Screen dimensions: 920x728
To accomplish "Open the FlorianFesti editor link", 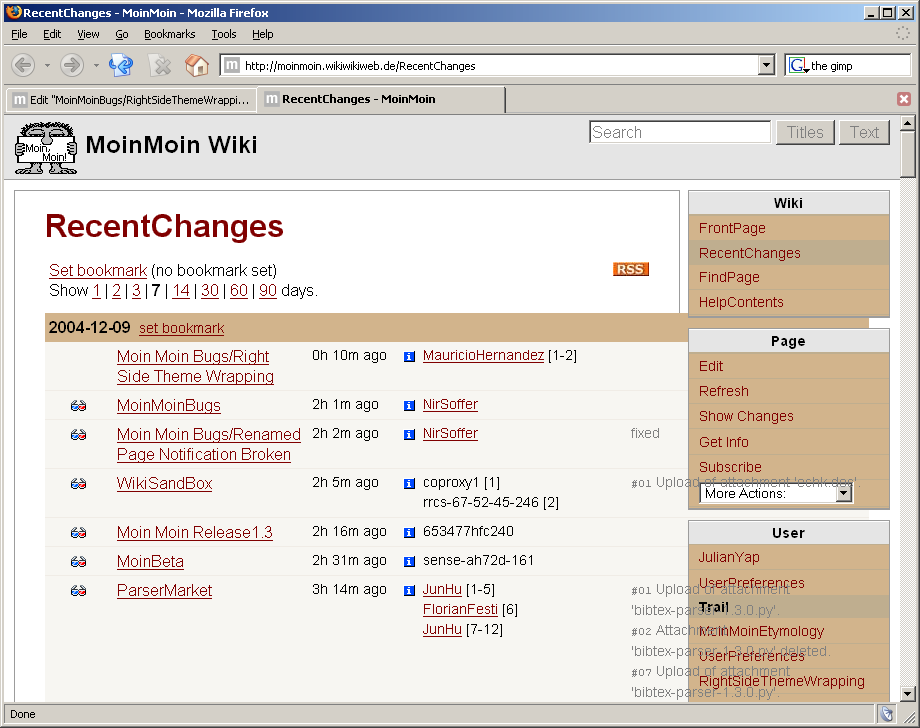I will click(460, 610).
